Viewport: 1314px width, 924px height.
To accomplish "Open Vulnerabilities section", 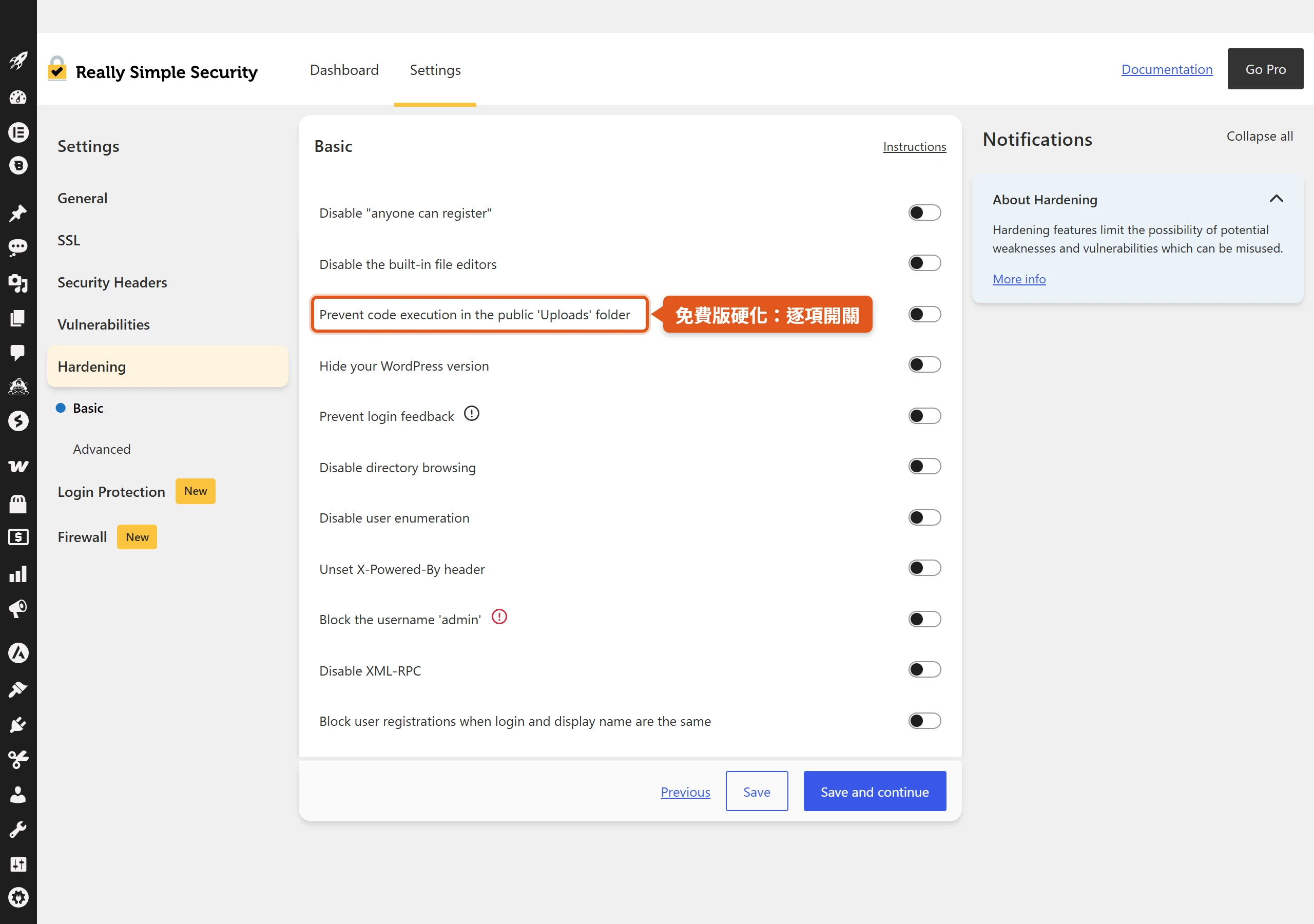I will coord(104,324).
